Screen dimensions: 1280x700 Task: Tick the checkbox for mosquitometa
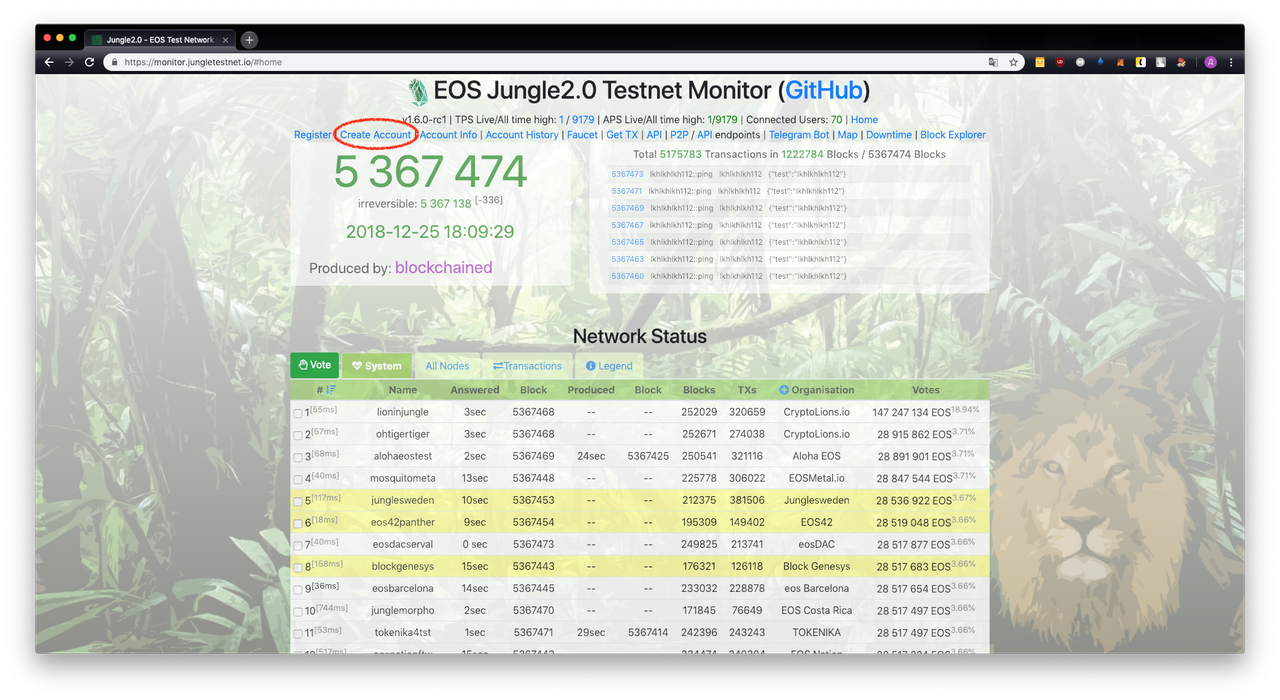click(298, 479)
